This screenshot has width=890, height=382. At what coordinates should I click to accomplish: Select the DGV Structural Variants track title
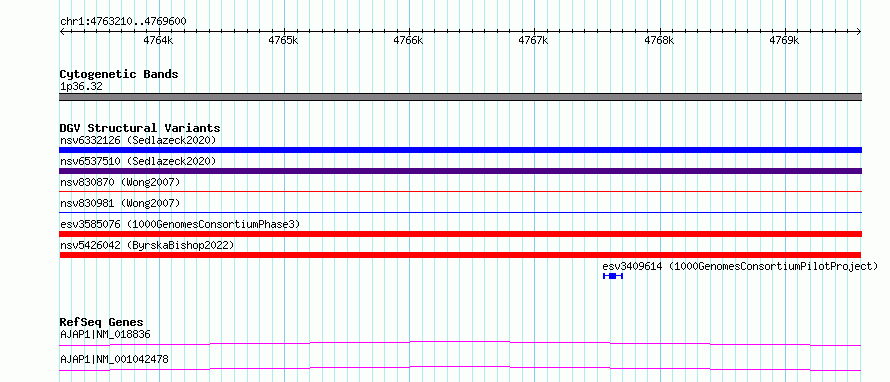(140, 128)
